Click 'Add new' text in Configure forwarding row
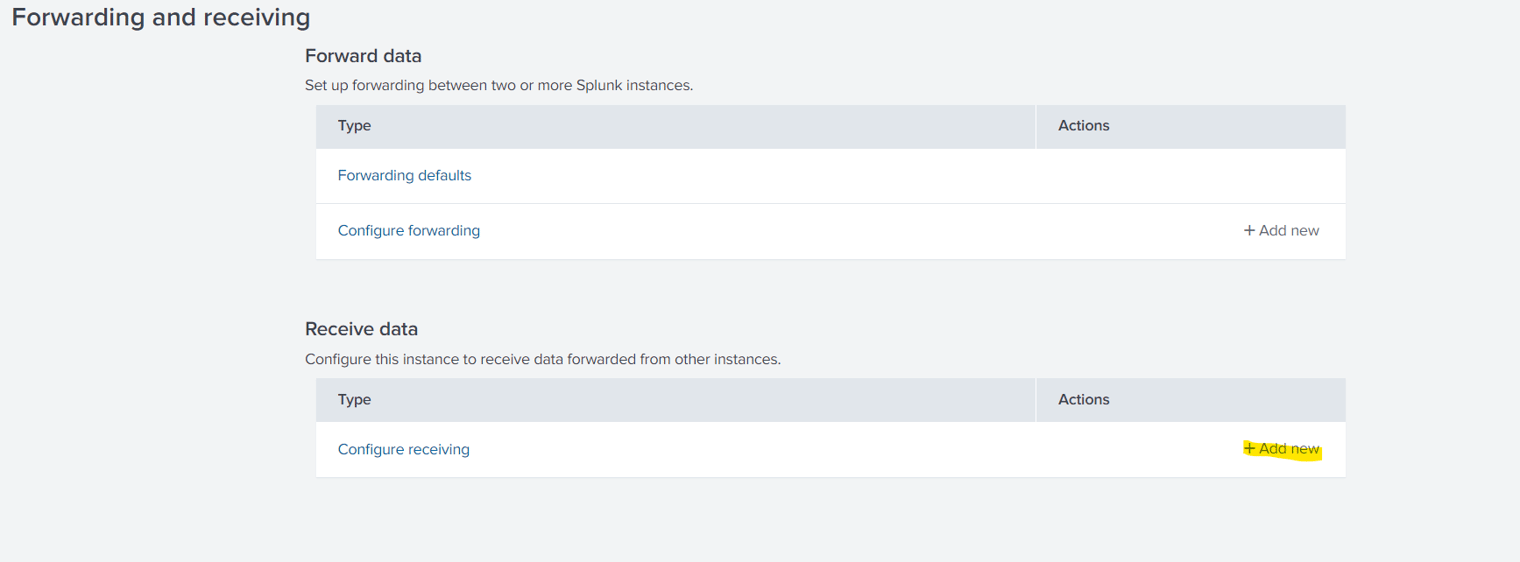 (1289, 231)
